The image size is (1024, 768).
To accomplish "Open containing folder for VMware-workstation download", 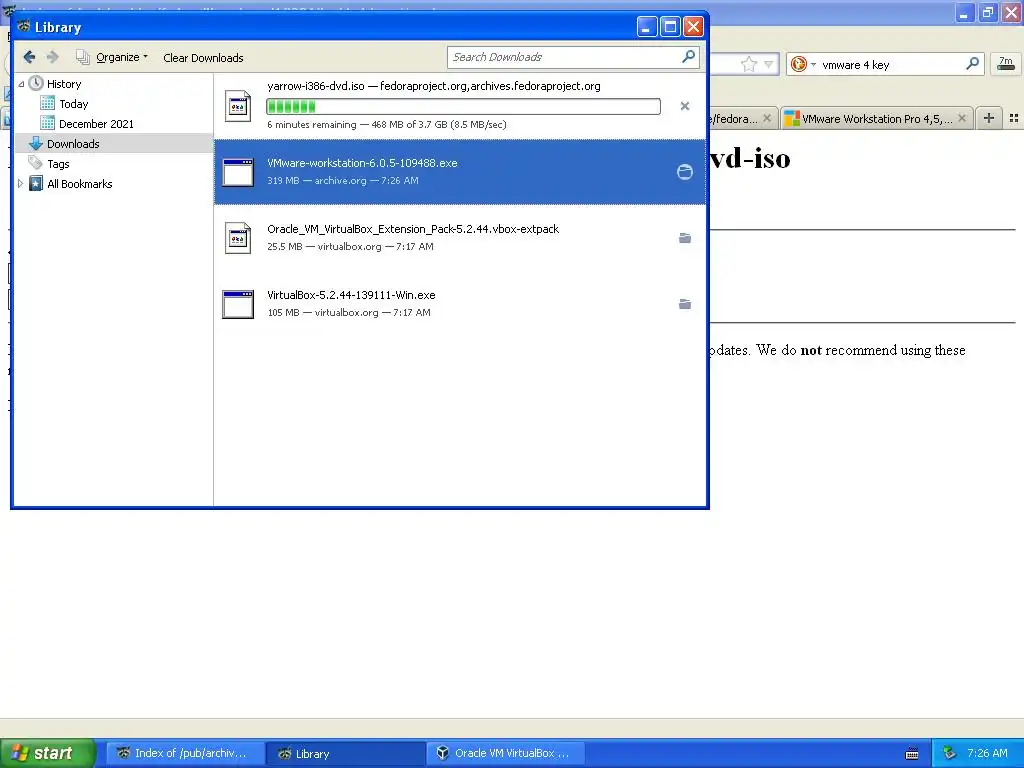I will (684, 172).
